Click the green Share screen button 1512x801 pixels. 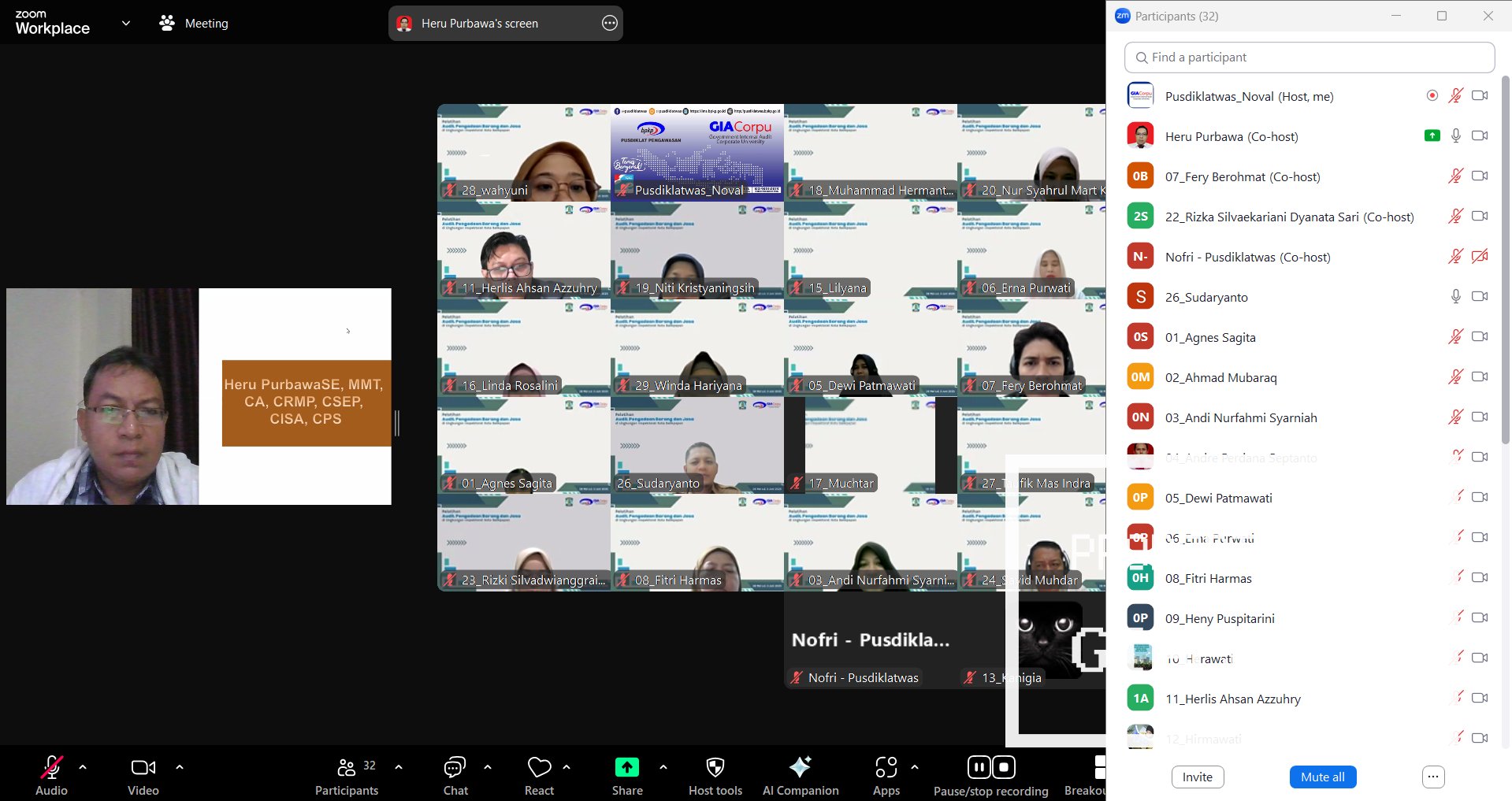[x=627, y=768]
